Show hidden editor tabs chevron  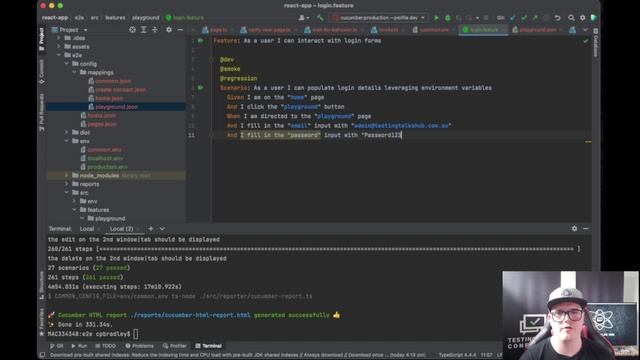pyautogui.click(x=585, y=30)
